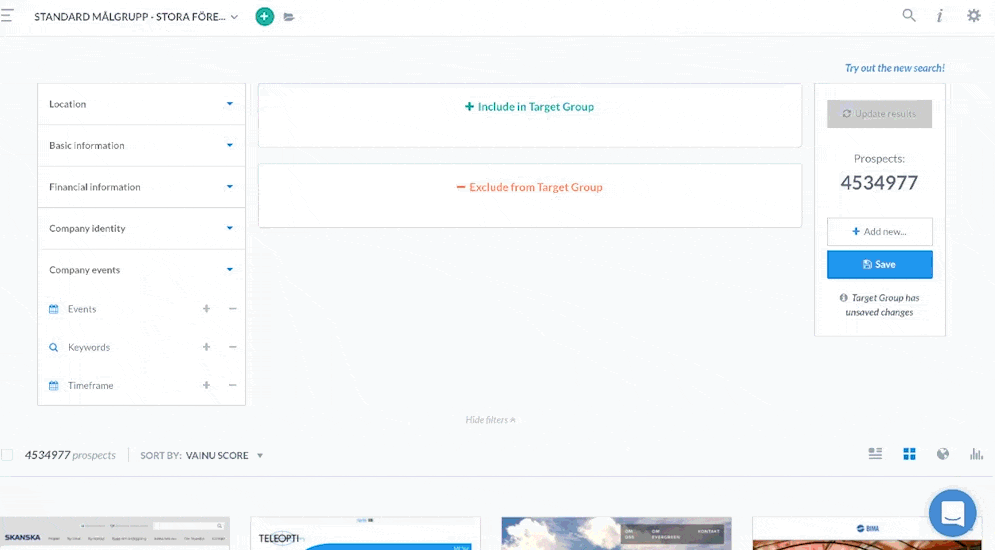Open the info icon in top bar

click(x=940, y=16)
